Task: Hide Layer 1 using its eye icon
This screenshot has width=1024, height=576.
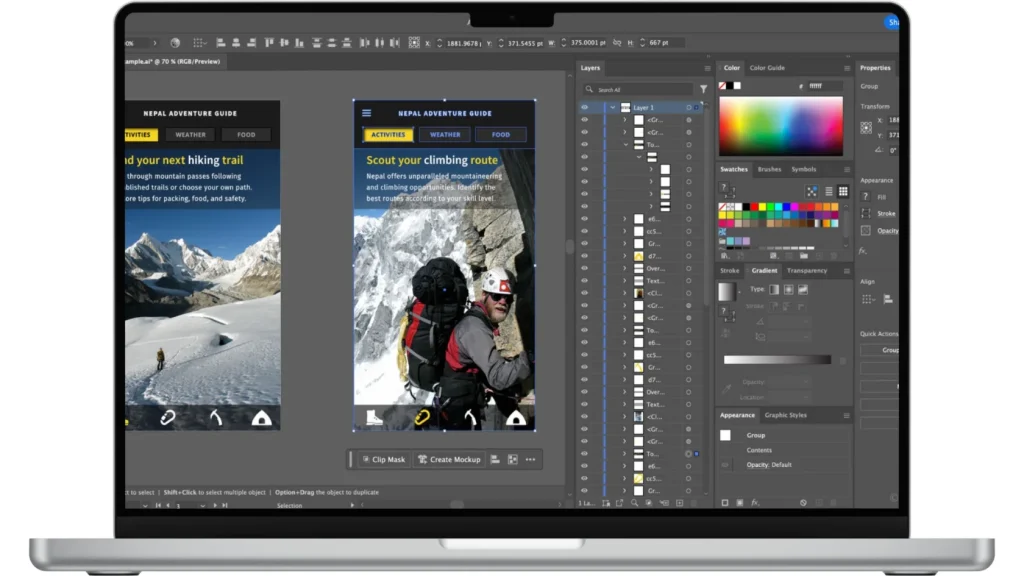Action: (585, 107)
